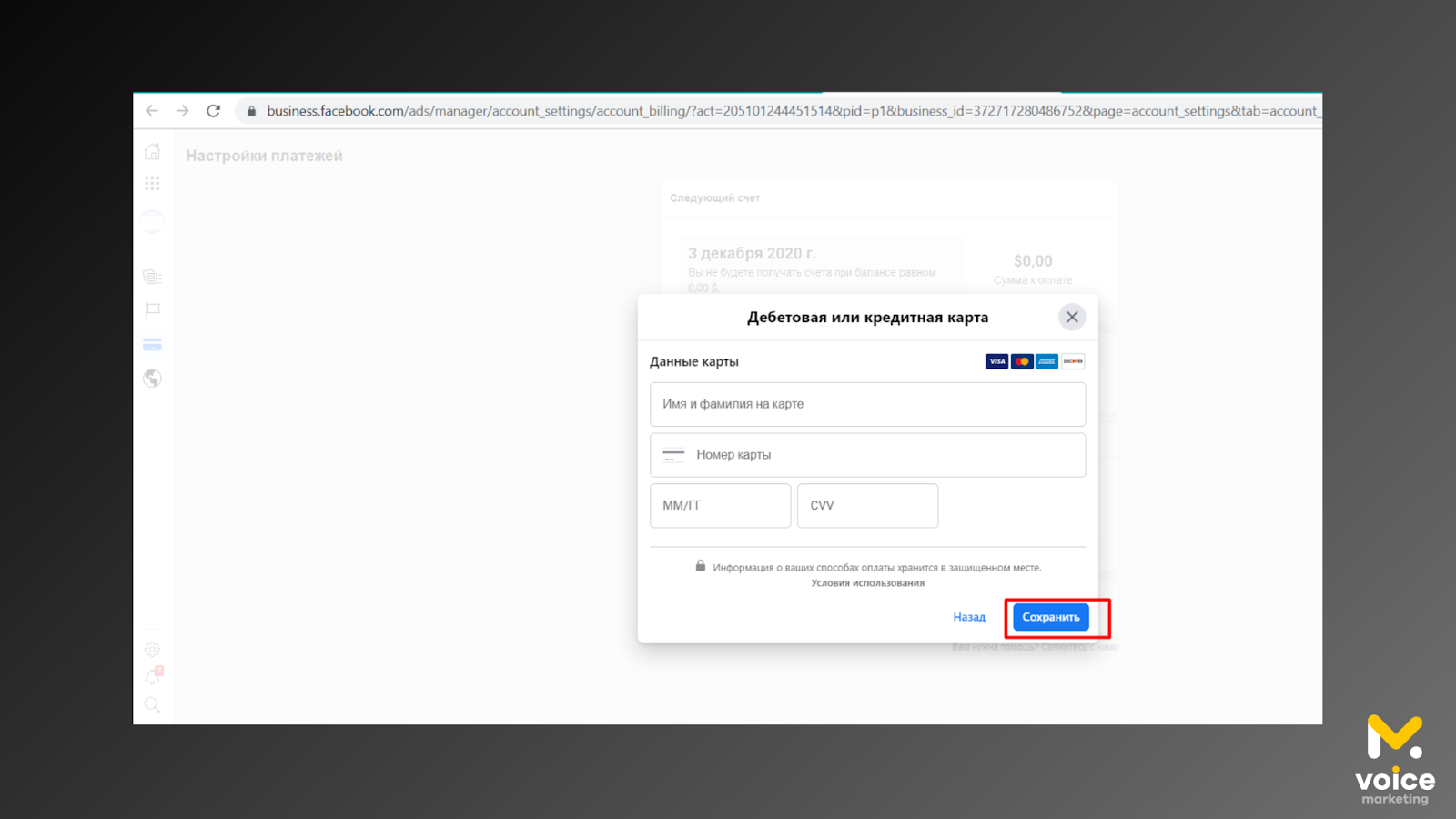Click the 'Настройки платежей' page title
This screenshot has height=819, width=1456.
click(265, 156)
